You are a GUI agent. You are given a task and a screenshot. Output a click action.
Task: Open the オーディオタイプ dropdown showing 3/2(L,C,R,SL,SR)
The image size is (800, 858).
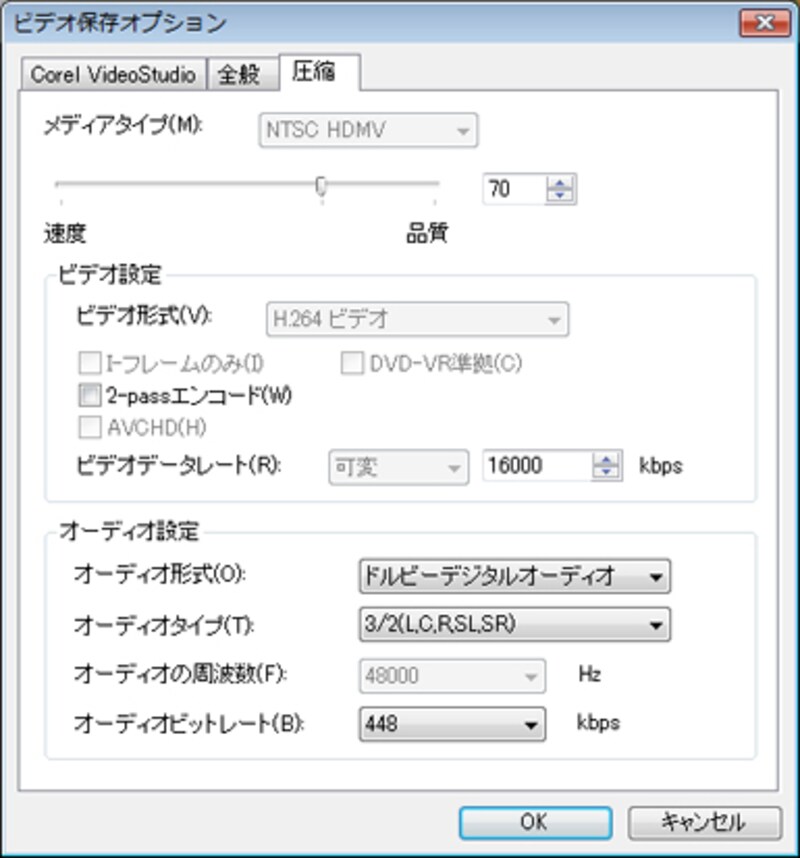click(514, 624)
